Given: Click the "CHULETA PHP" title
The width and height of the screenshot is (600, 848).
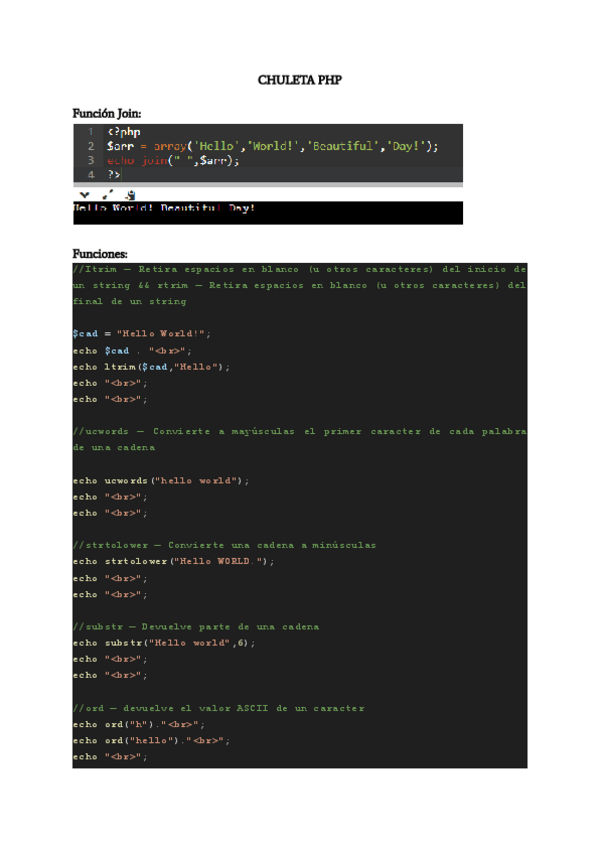Looking at the screenshot, I should [x=300, y=80].
